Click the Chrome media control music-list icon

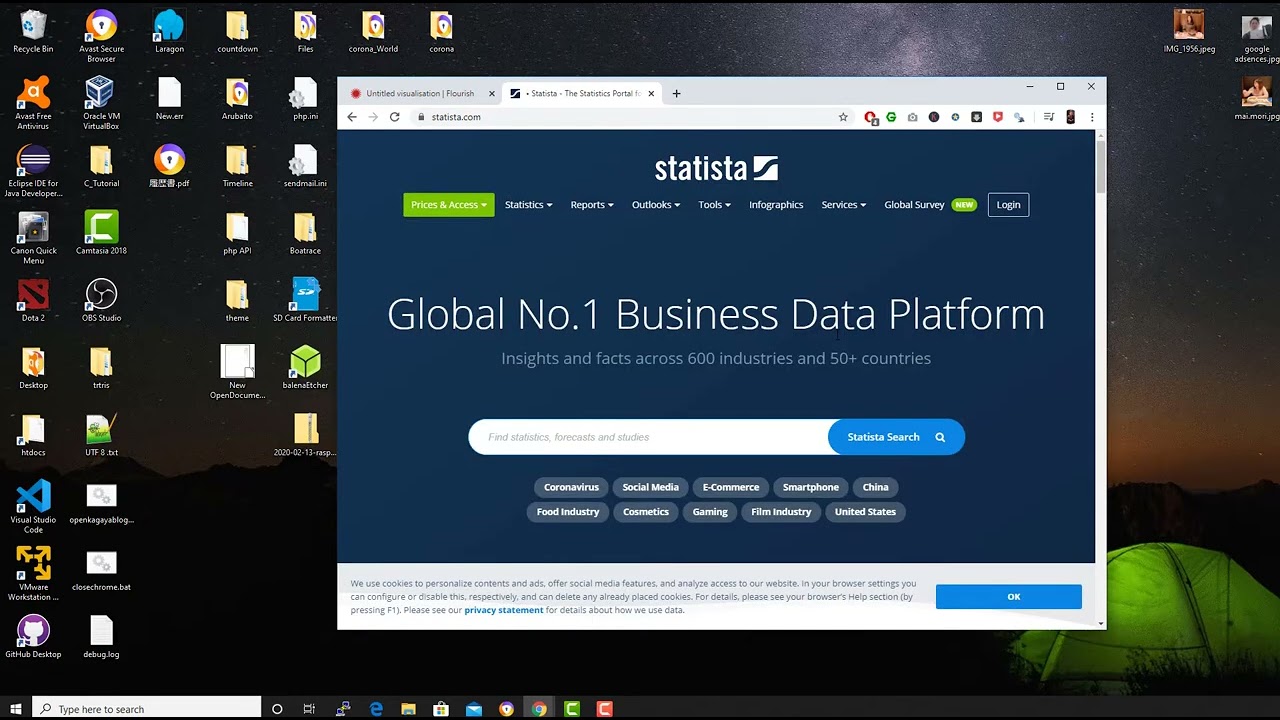pyautogui.click(x=1049, y=117)
